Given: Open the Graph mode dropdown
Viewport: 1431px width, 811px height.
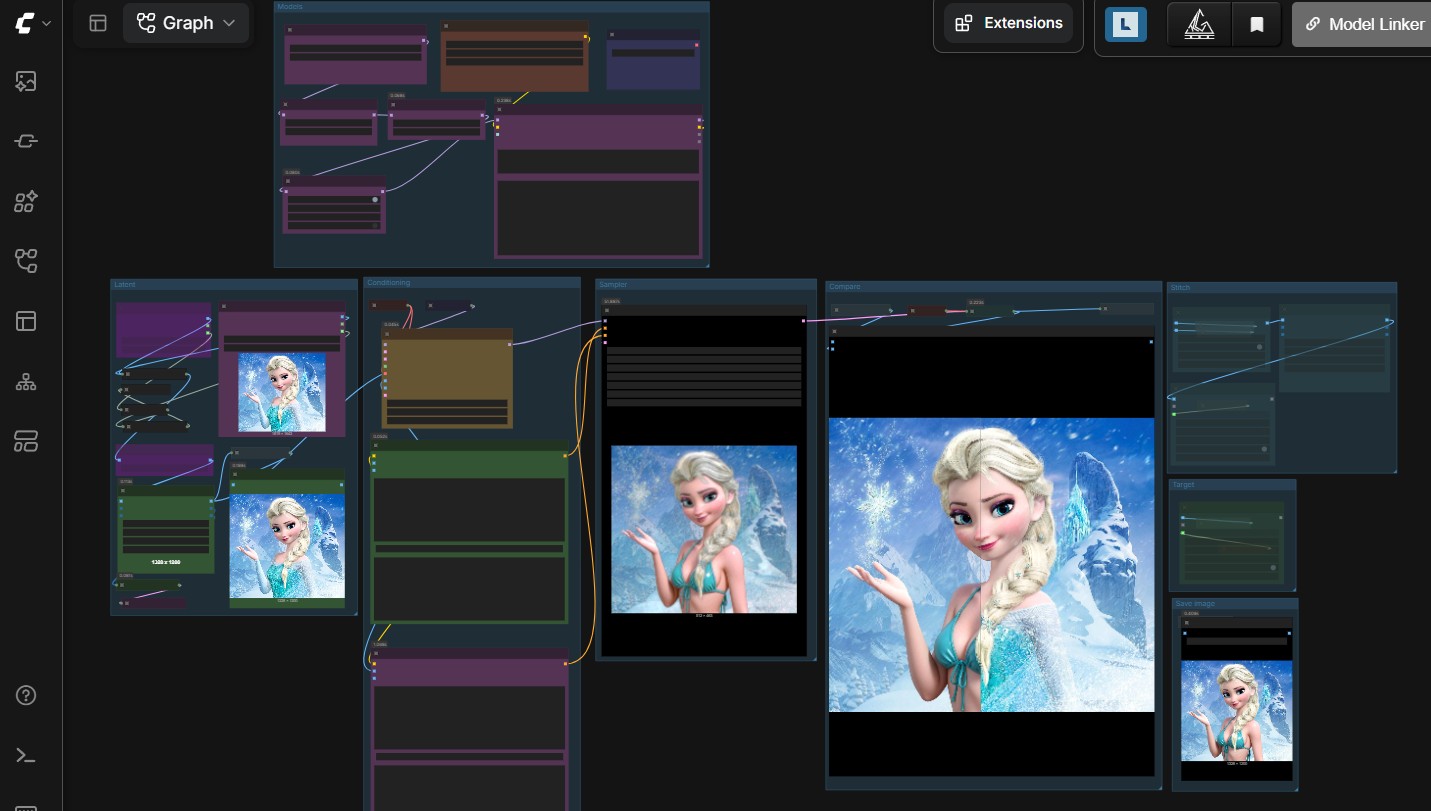Looking at the screenshot, I should tap(186, 23).
